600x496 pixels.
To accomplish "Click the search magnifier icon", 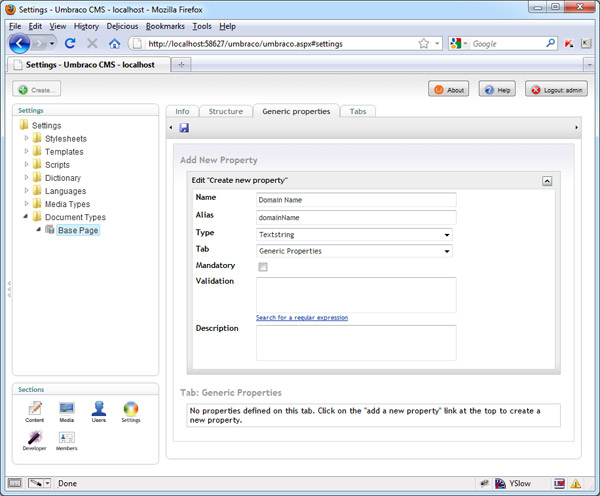I will 550,43.
